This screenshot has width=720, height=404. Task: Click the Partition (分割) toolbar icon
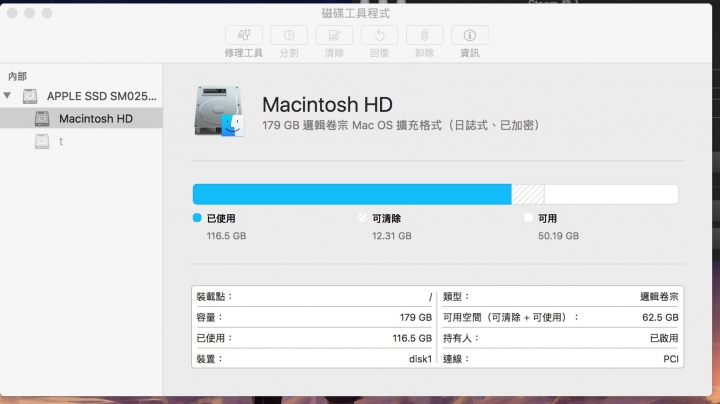click(x=289, y=35)
